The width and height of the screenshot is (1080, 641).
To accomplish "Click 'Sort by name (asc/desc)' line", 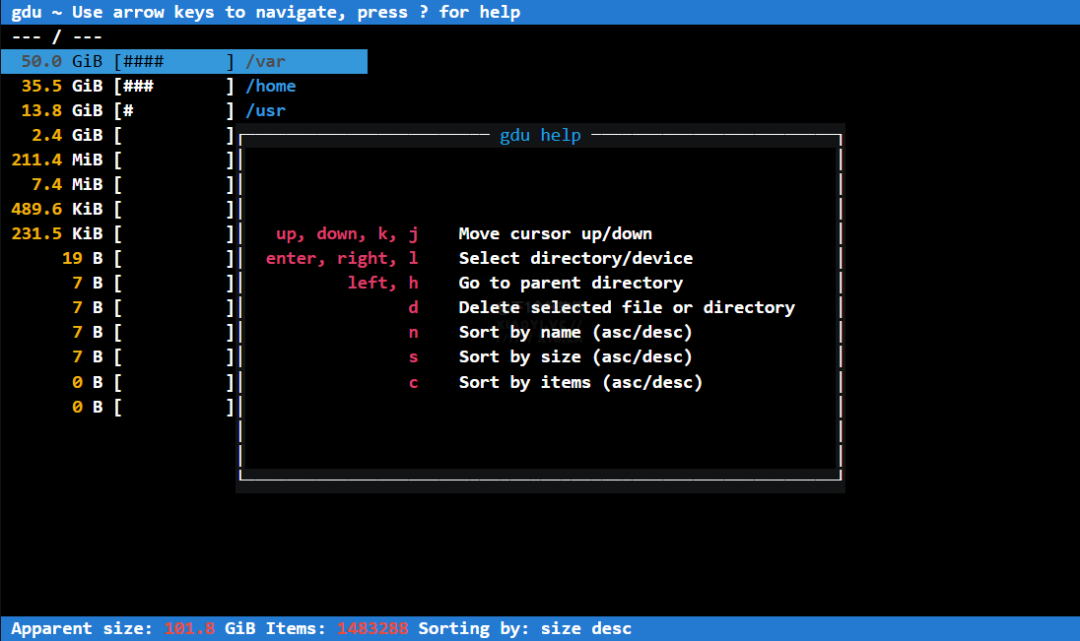I will click(x=575, y=333).
